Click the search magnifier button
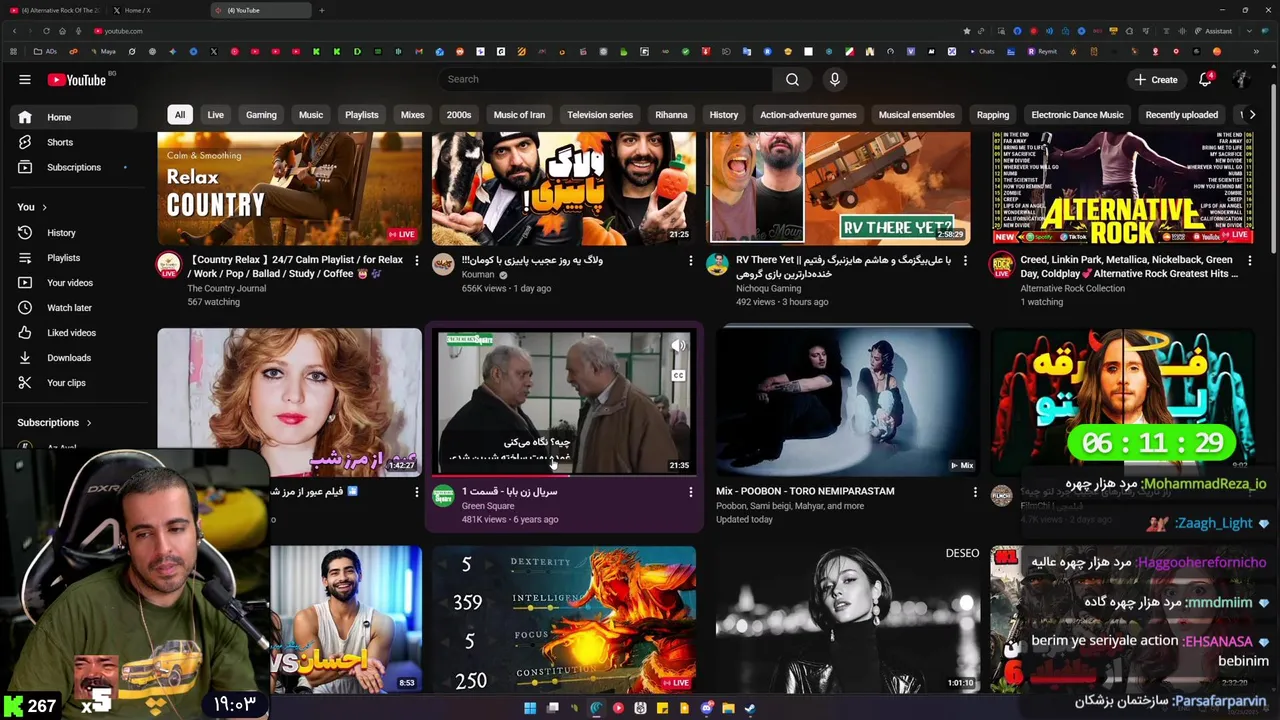The image size is (1280, 720). [792, 79]
